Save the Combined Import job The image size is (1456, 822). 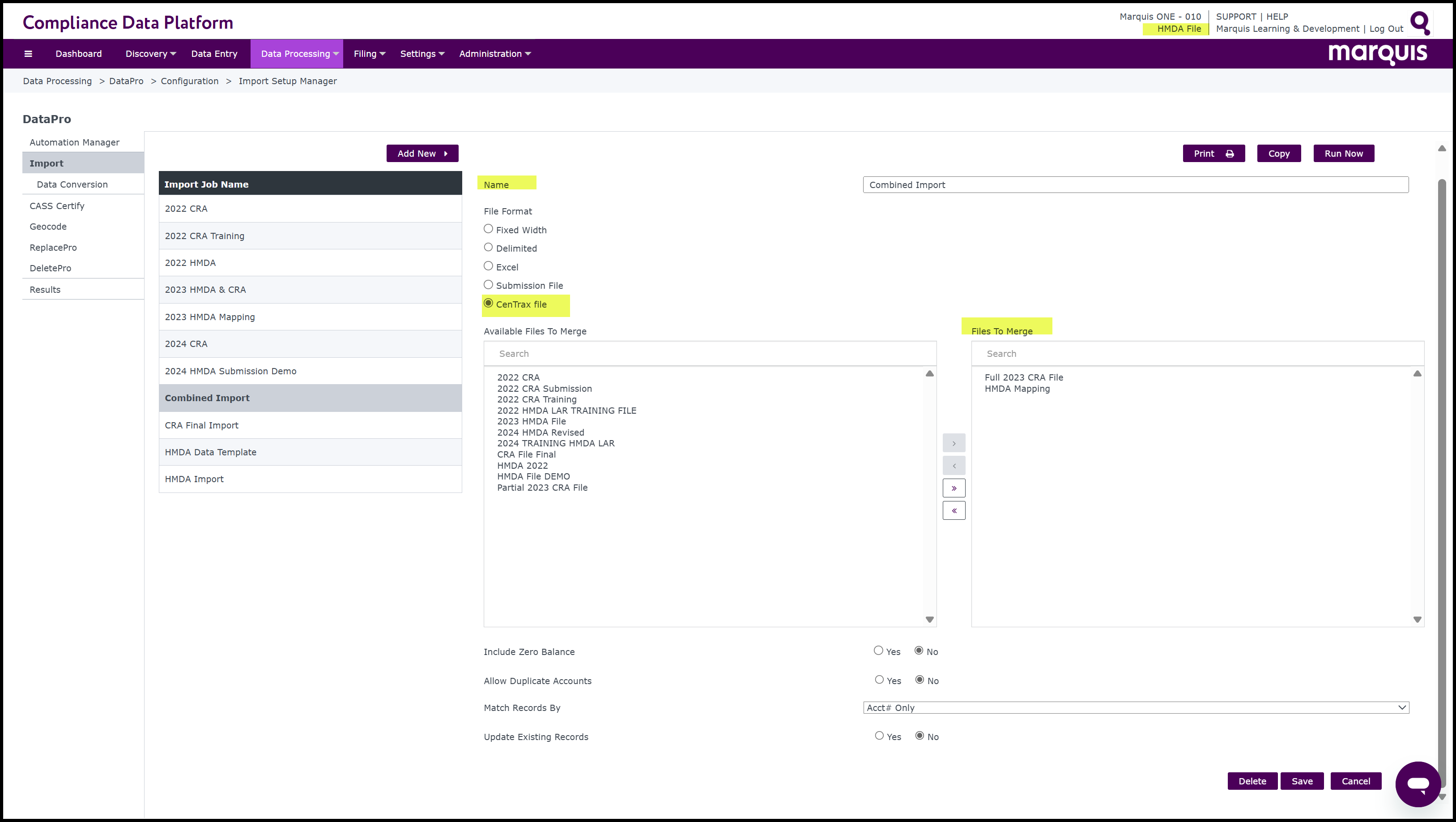point(1302,781)
